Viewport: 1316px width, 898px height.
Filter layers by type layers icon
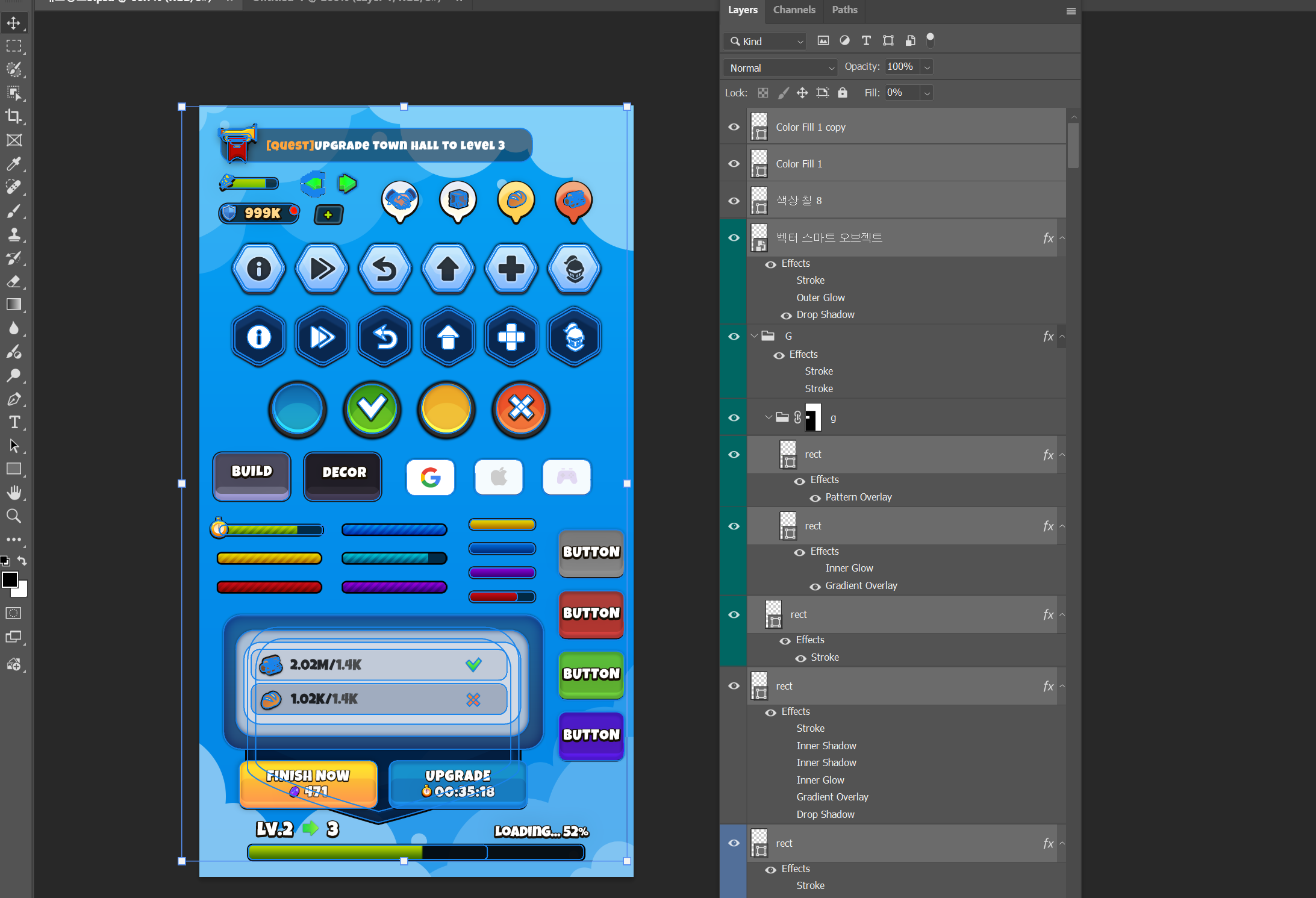click(866, 41)
